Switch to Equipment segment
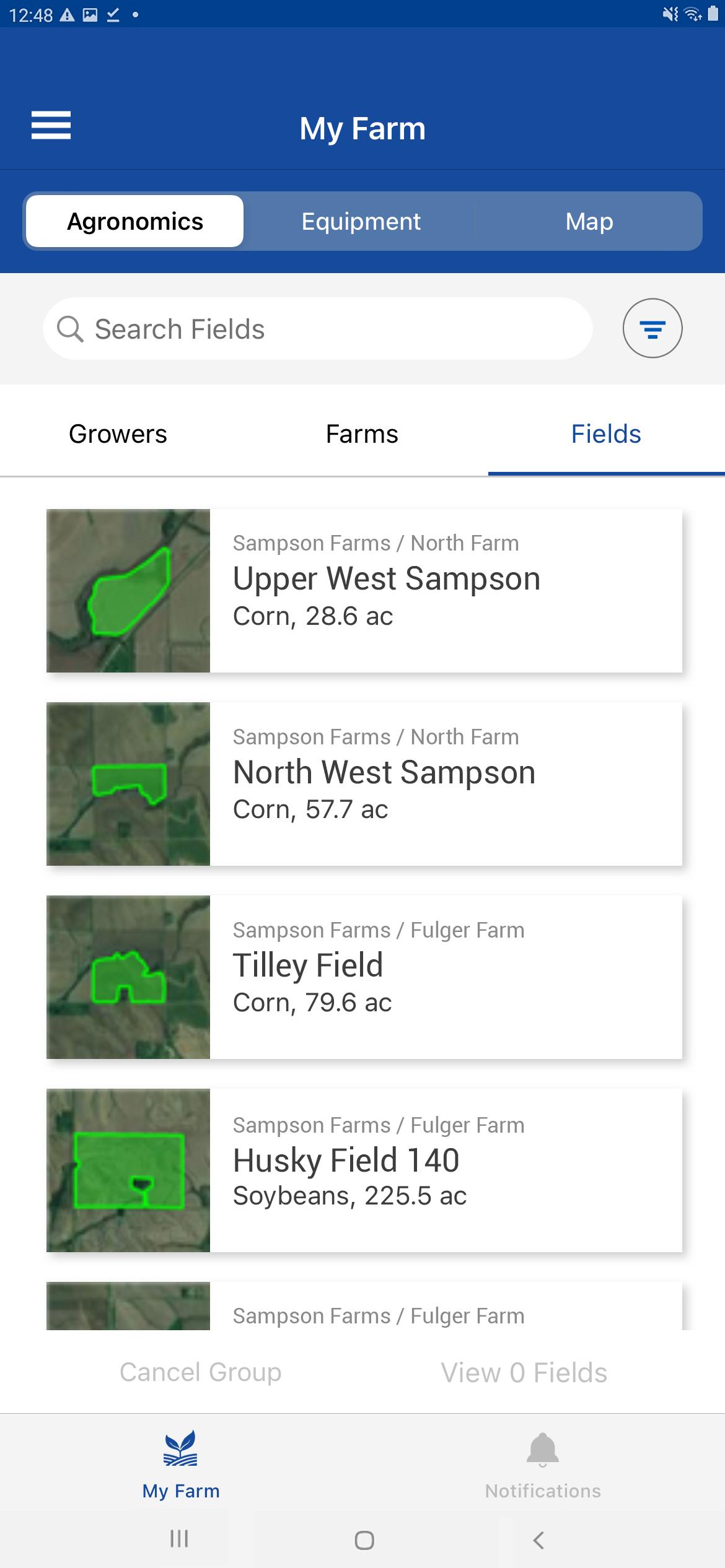Image resolution: width=725 pixels, height=1568 pixels. point(361,221)
